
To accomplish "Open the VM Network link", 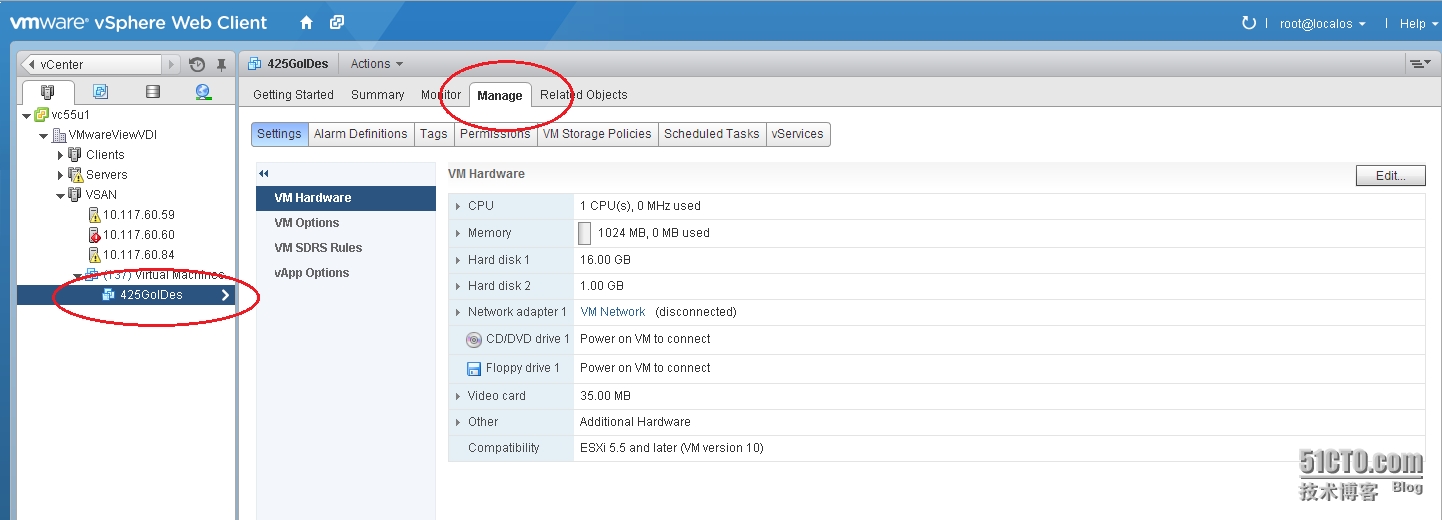I will click(x=613, y=312).
